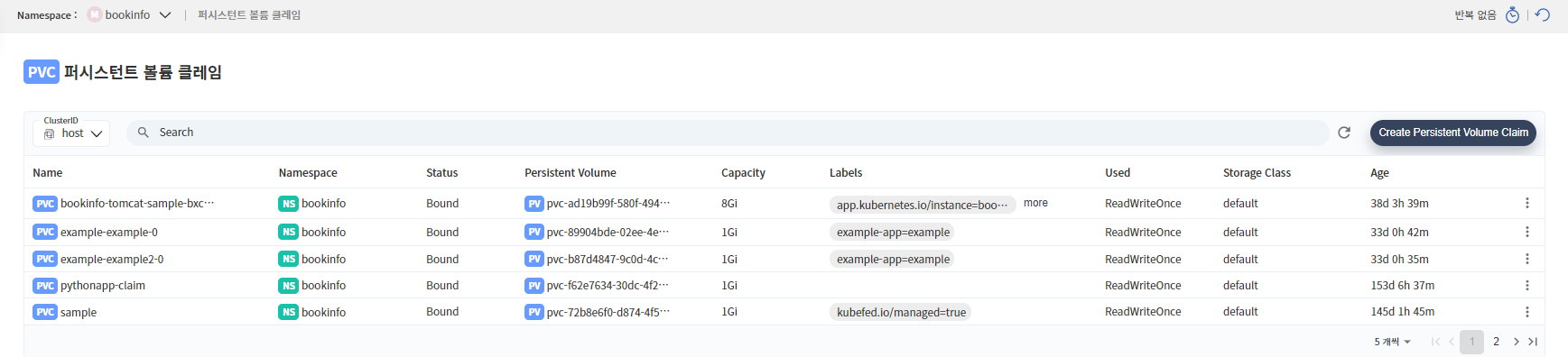This screenshot has width=1568, height=357.
Task: Click PV badge of pvc-72b8e6f0 volume
Action: [534, 312]
